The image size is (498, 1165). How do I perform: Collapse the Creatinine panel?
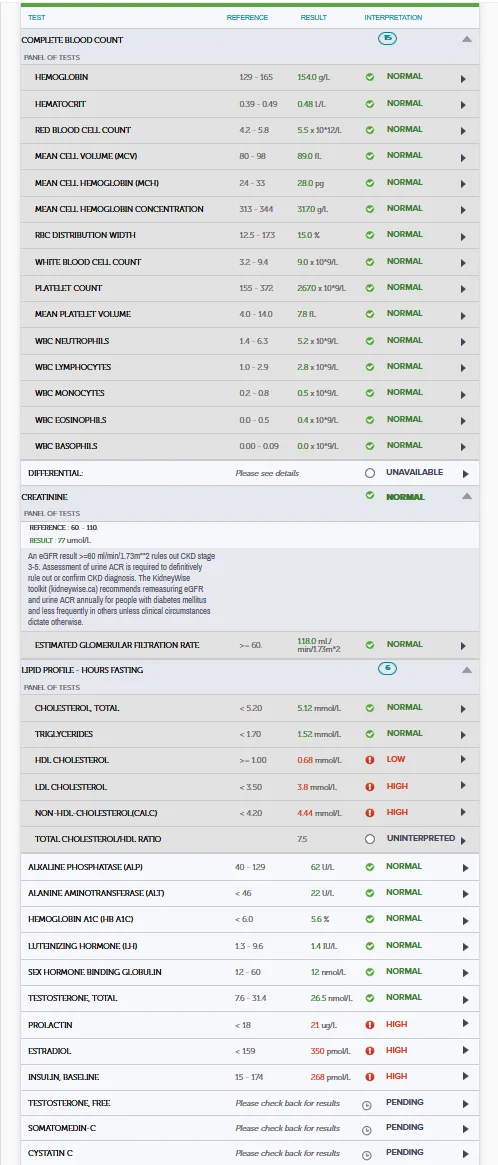click(x=467, y=496)
